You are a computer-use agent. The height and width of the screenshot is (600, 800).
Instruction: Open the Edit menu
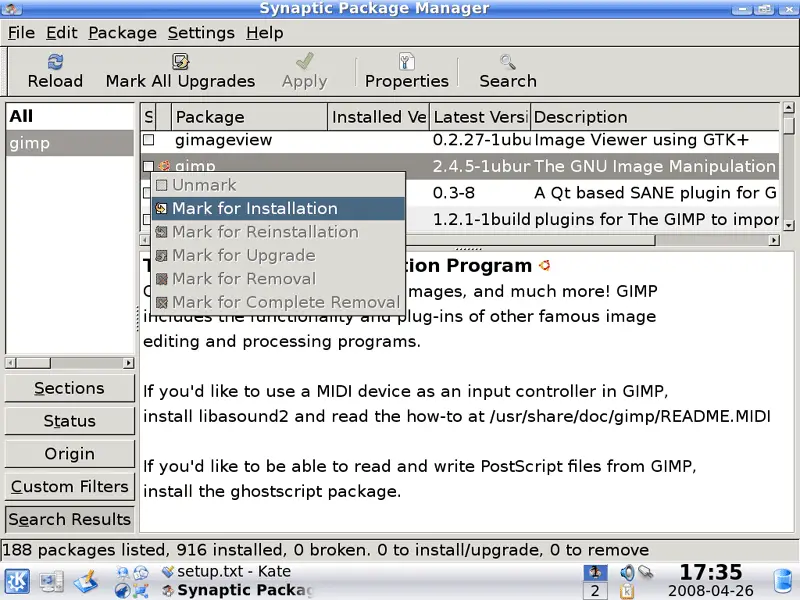click(62, 33)
